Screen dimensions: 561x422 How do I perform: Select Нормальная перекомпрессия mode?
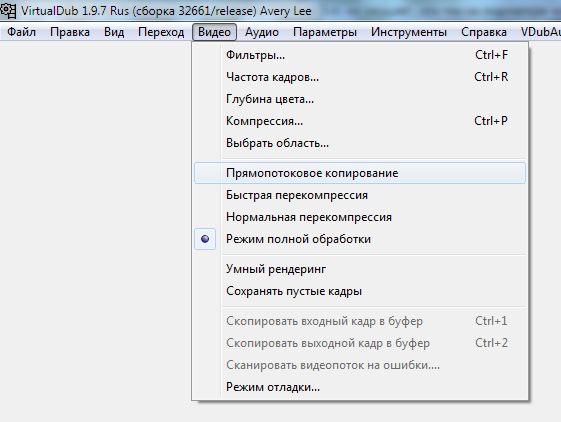[360, 217]
